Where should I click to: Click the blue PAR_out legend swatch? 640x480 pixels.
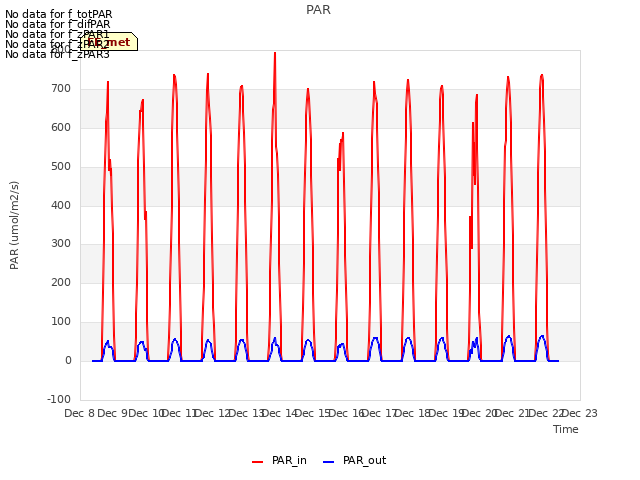(329, 462)
